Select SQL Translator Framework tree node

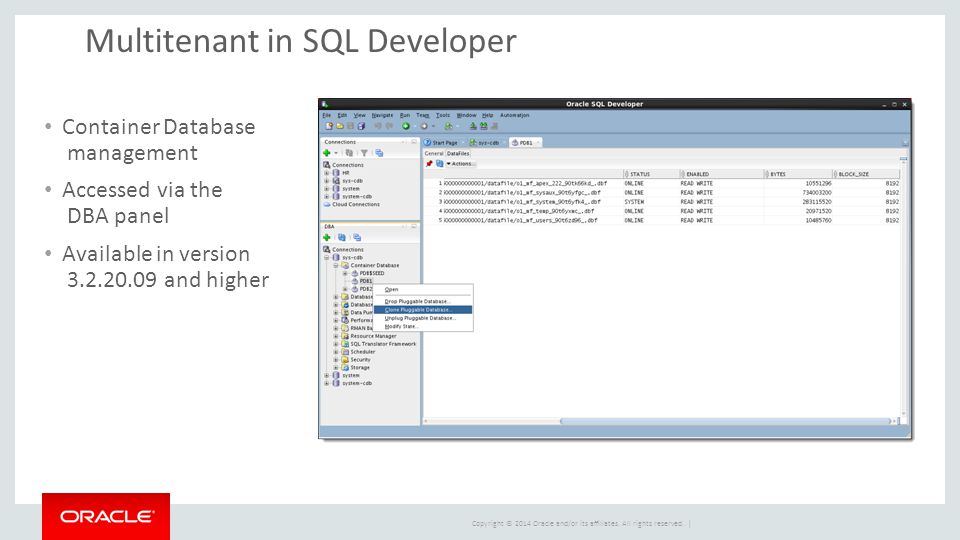click(x=383, y=344)
